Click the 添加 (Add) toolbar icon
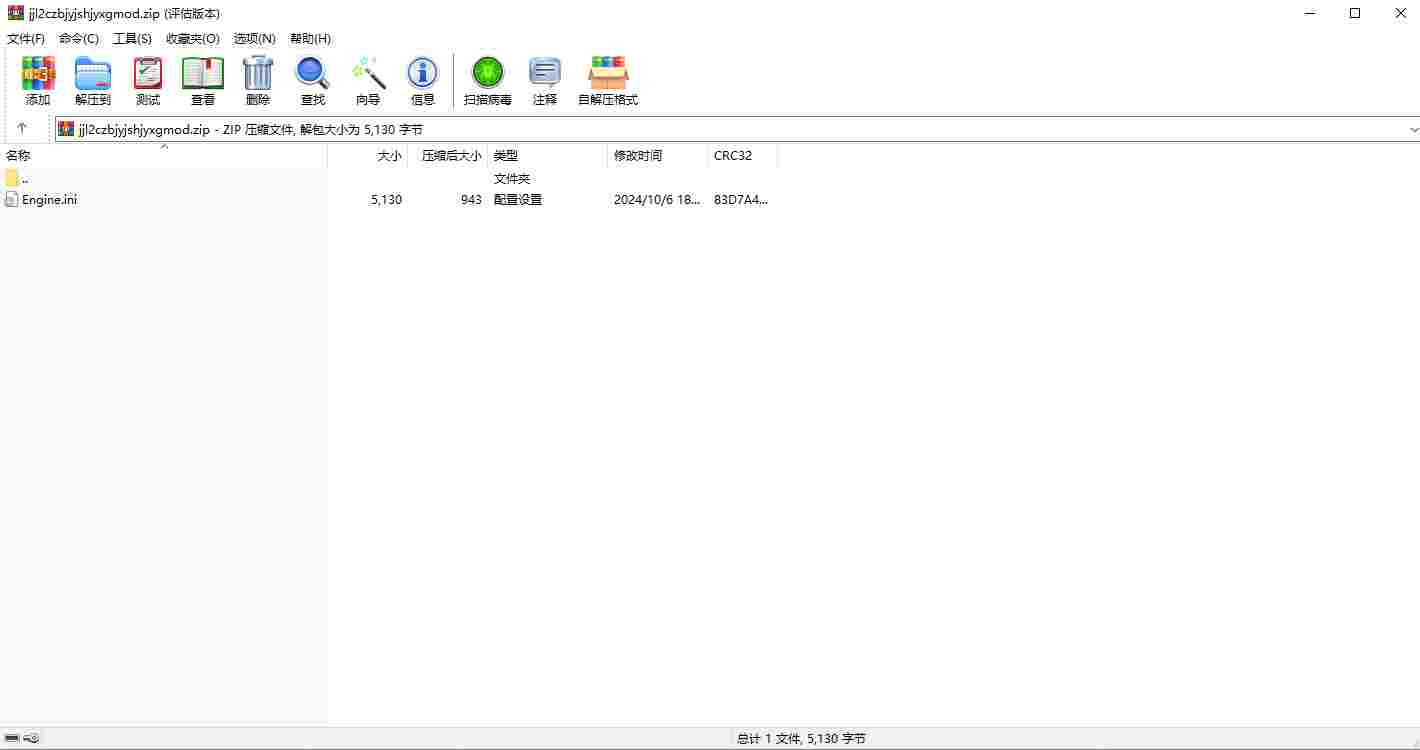This screenshot has height=750, width=1420. pyautogui.click(x=38, y=73)
